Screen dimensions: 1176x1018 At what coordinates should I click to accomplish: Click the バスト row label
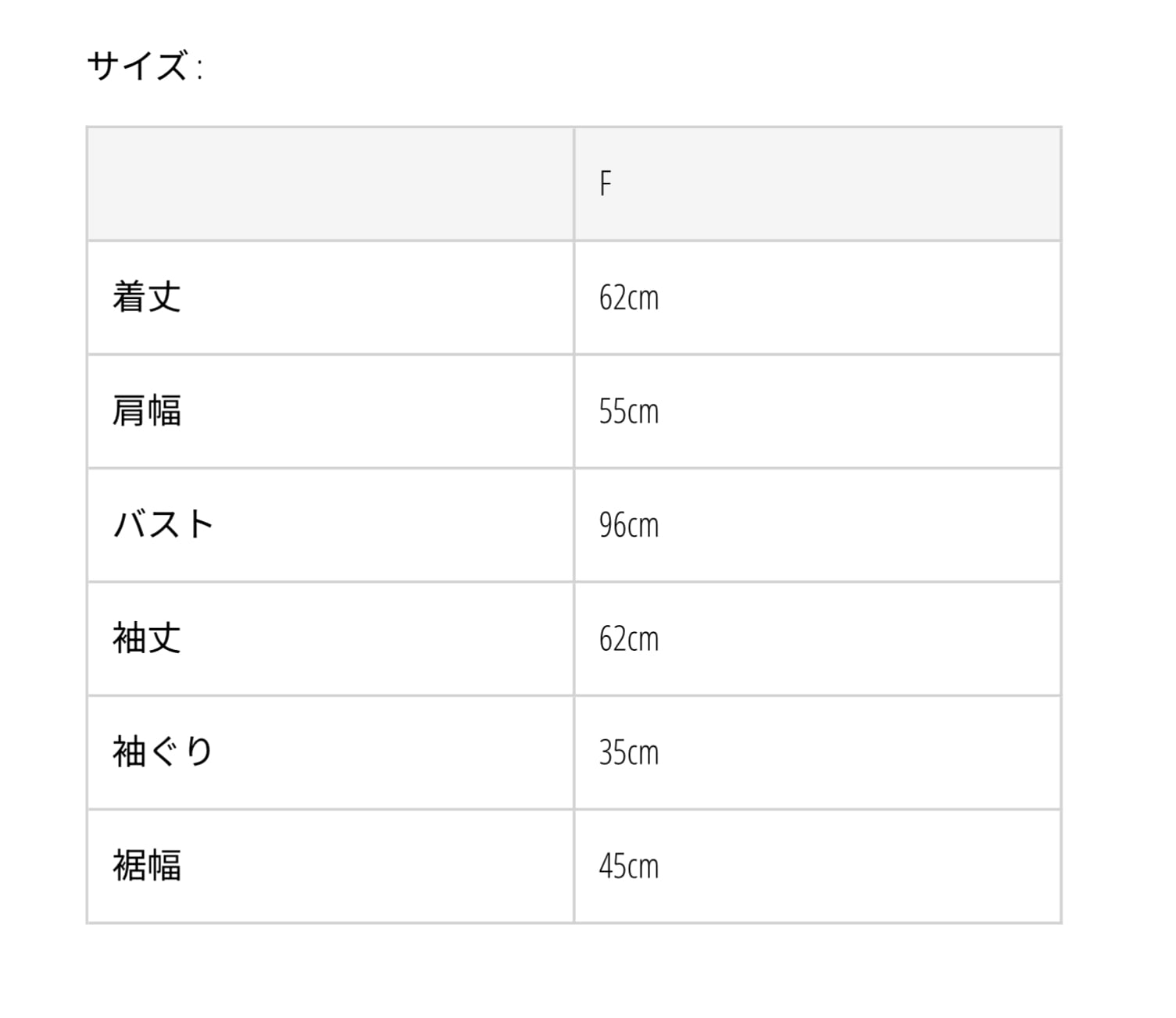click(x=163, y=525)
